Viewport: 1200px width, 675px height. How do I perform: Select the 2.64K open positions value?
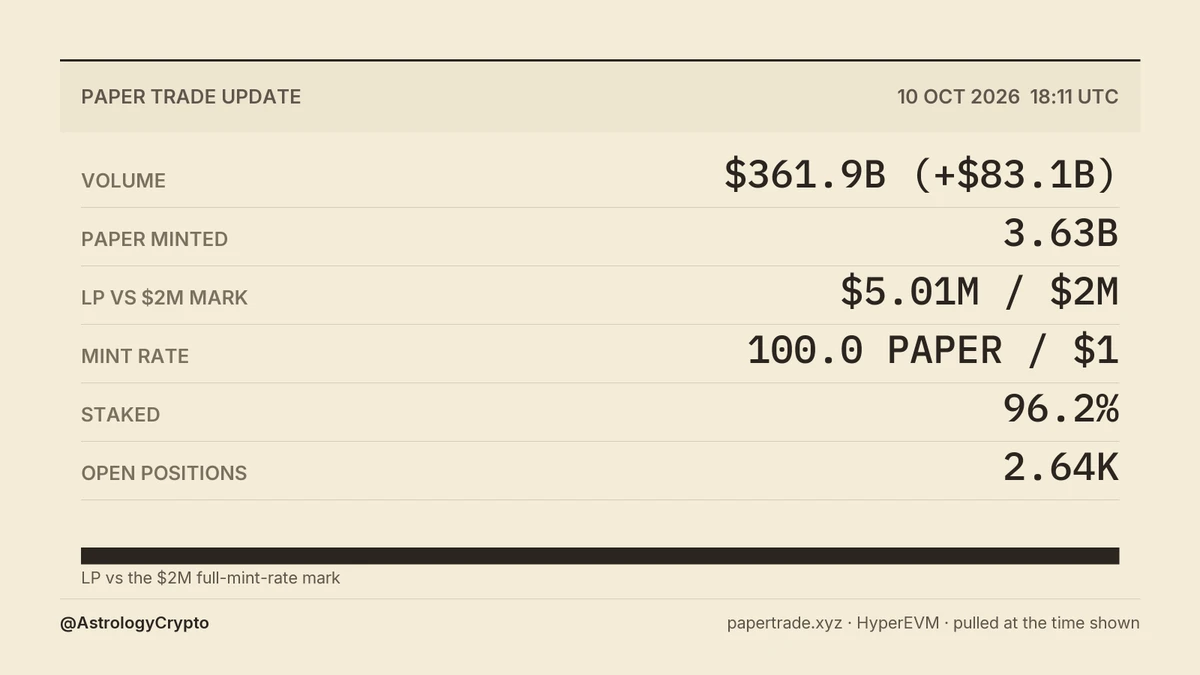click(x=1061, y=468)
